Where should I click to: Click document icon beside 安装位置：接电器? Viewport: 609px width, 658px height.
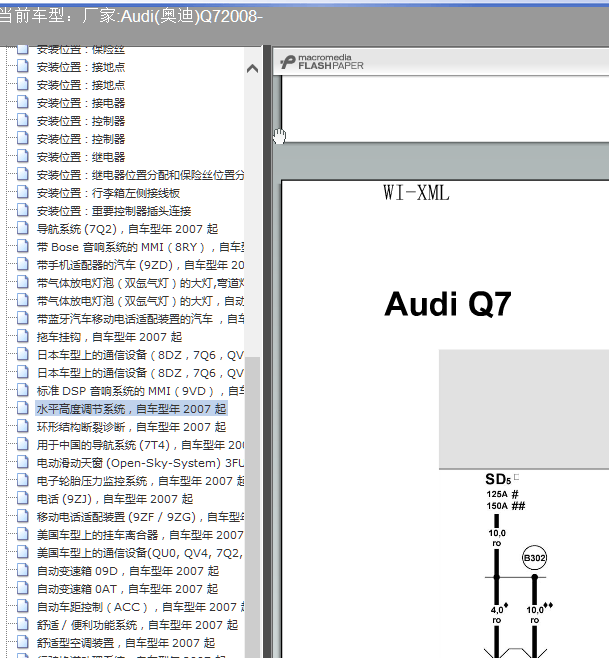(23, 102)
